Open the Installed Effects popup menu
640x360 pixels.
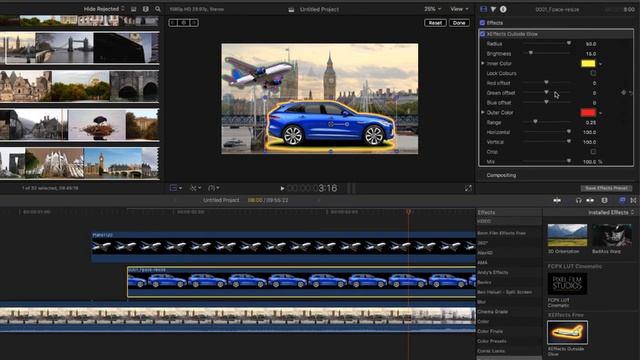tap(611, 213)
